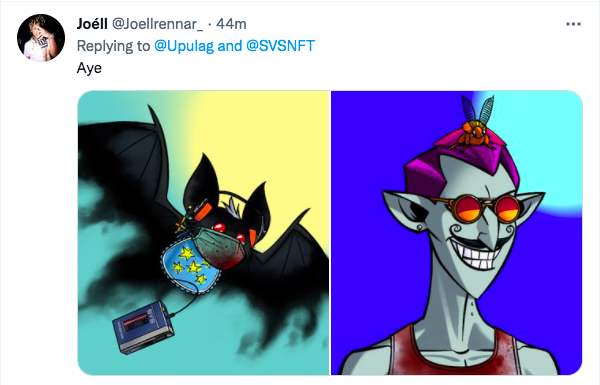The image size is (600, 385).
Task: Open the tweet via the 44m timestamp
Action: [x=231, y=24]
